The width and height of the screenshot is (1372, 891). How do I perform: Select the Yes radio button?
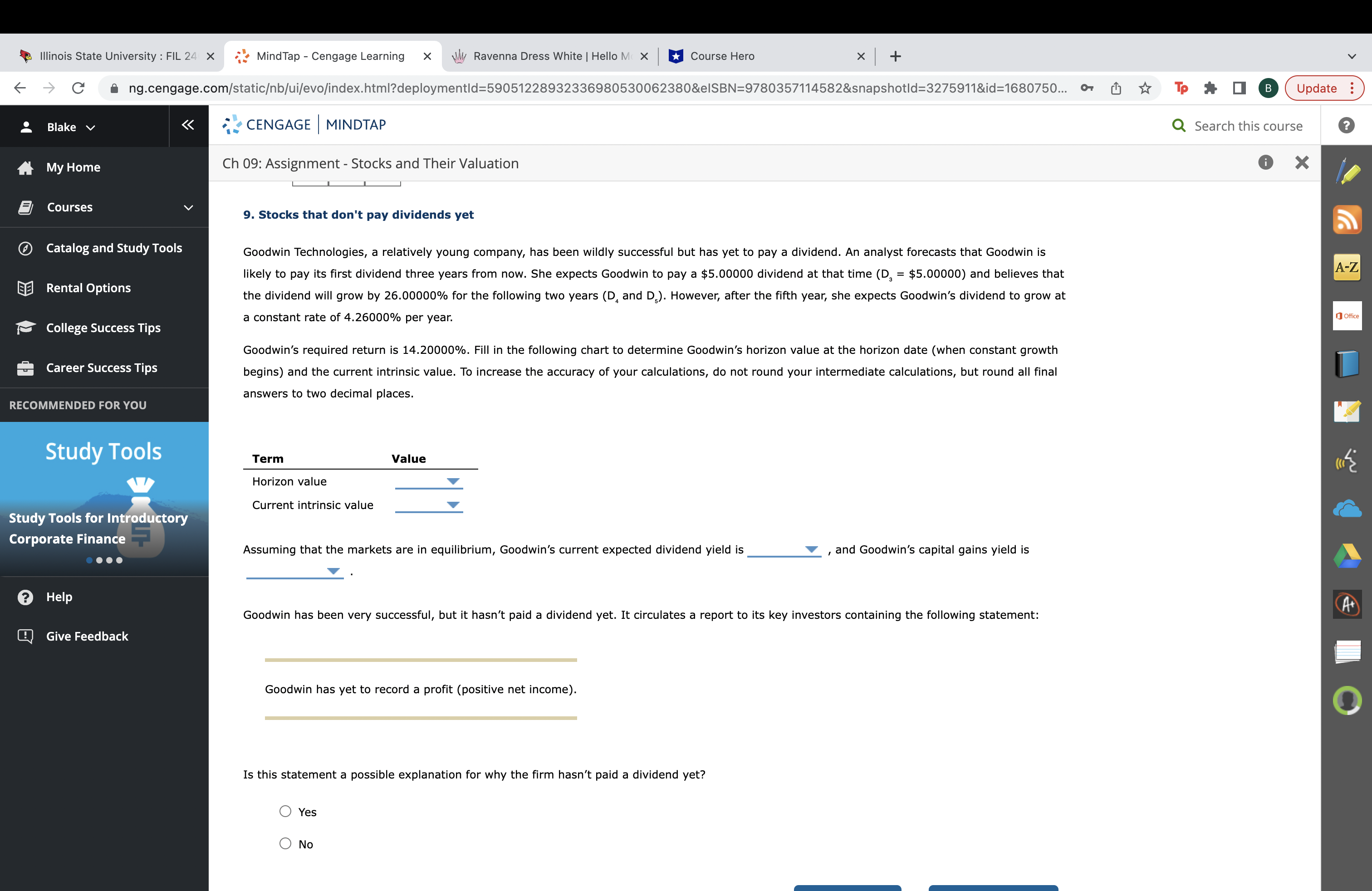pyautogui.click(x=285, y=811)
